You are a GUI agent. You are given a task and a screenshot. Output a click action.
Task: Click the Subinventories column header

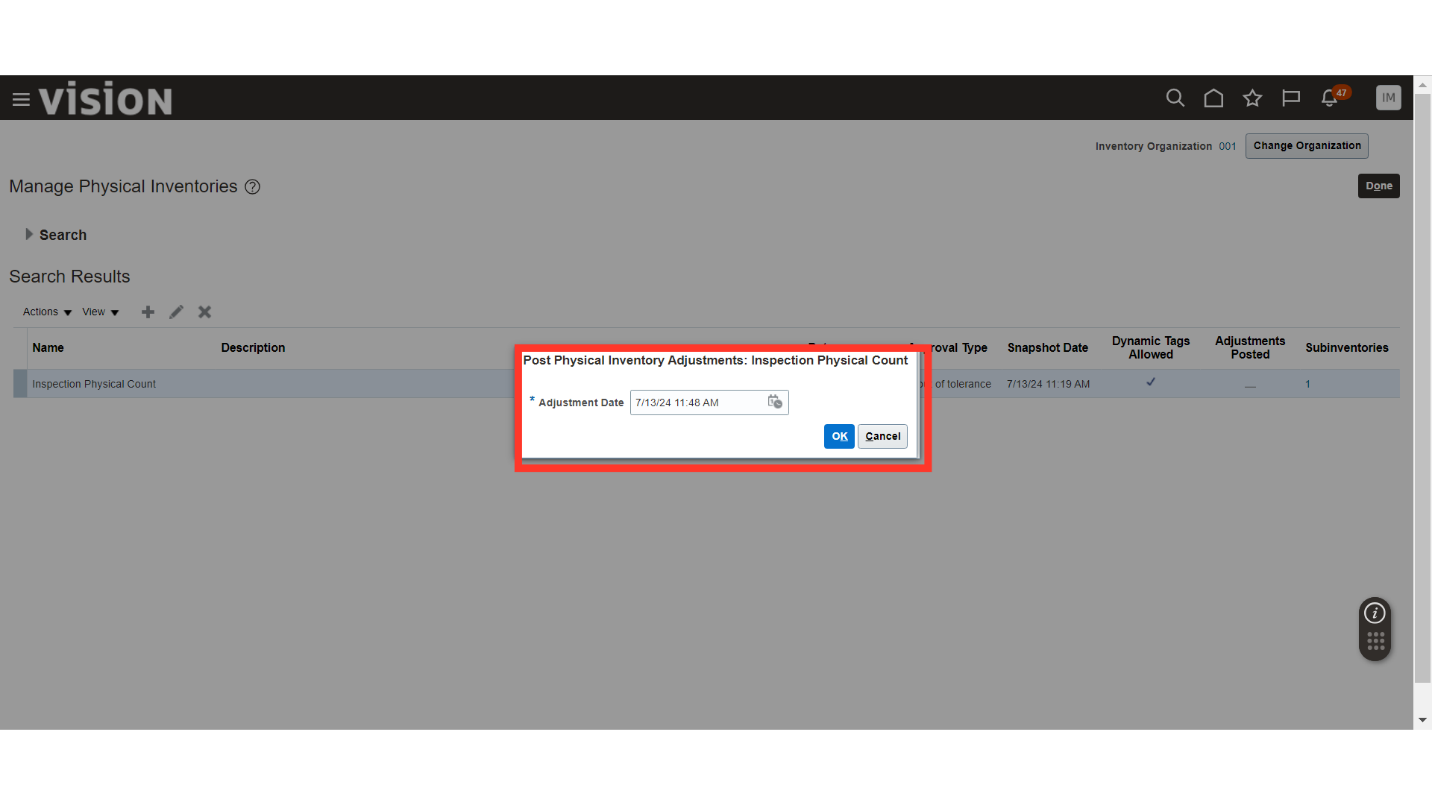coord(1347,348)
